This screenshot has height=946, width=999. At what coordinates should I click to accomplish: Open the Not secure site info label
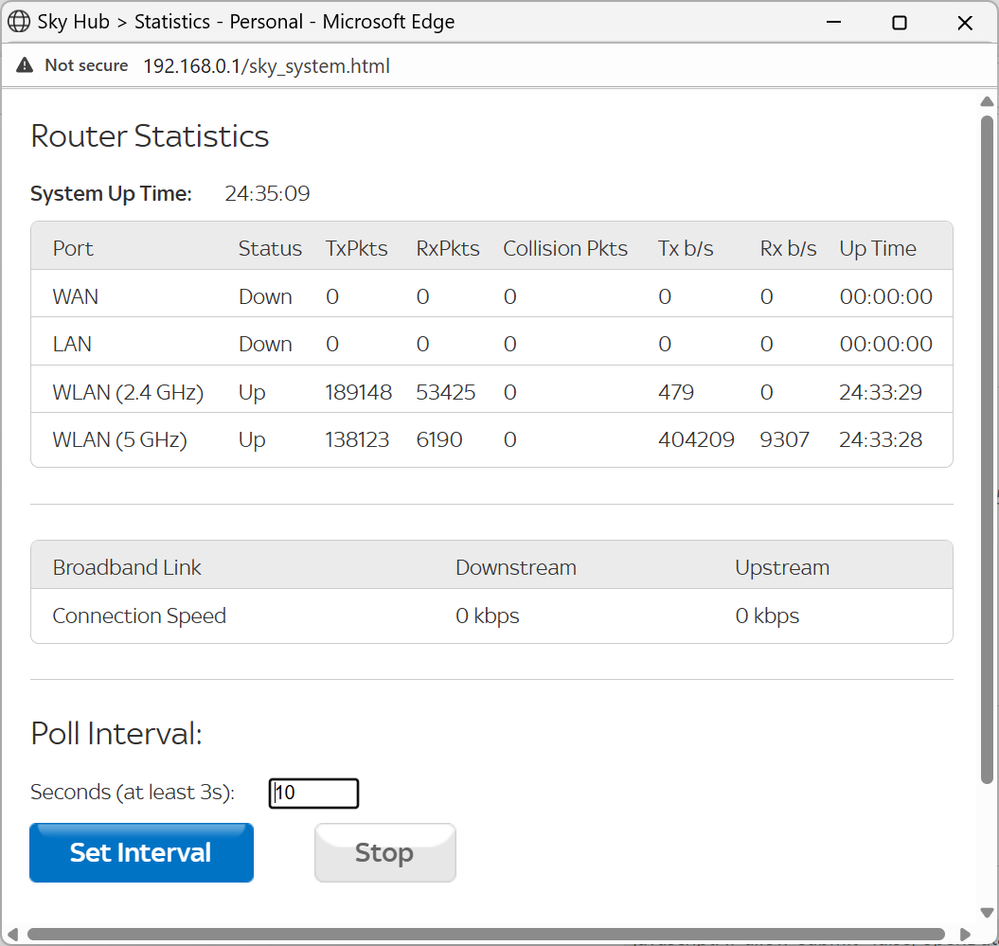coord(86,66)
